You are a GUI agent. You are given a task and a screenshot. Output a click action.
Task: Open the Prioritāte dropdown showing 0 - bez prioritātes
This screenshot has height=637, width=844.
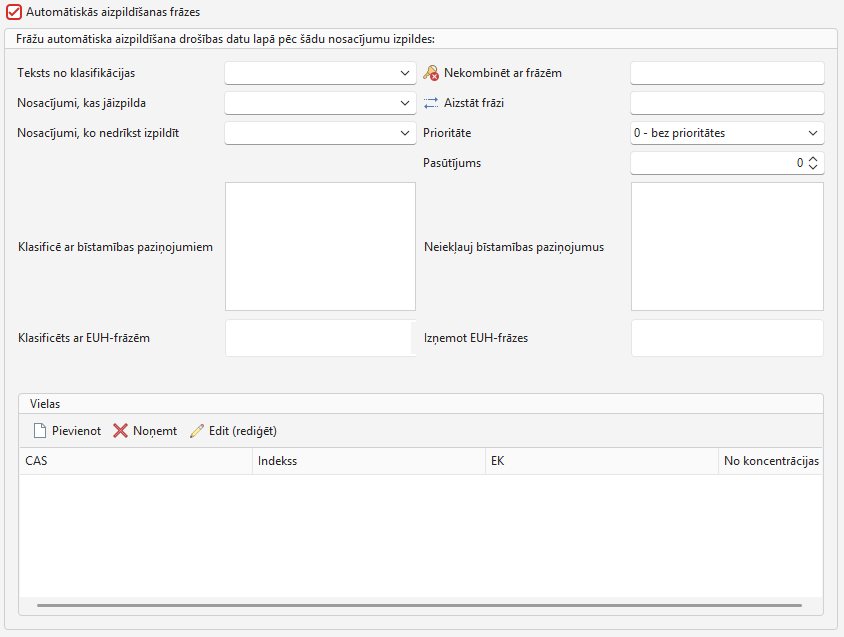click(727, 133)
